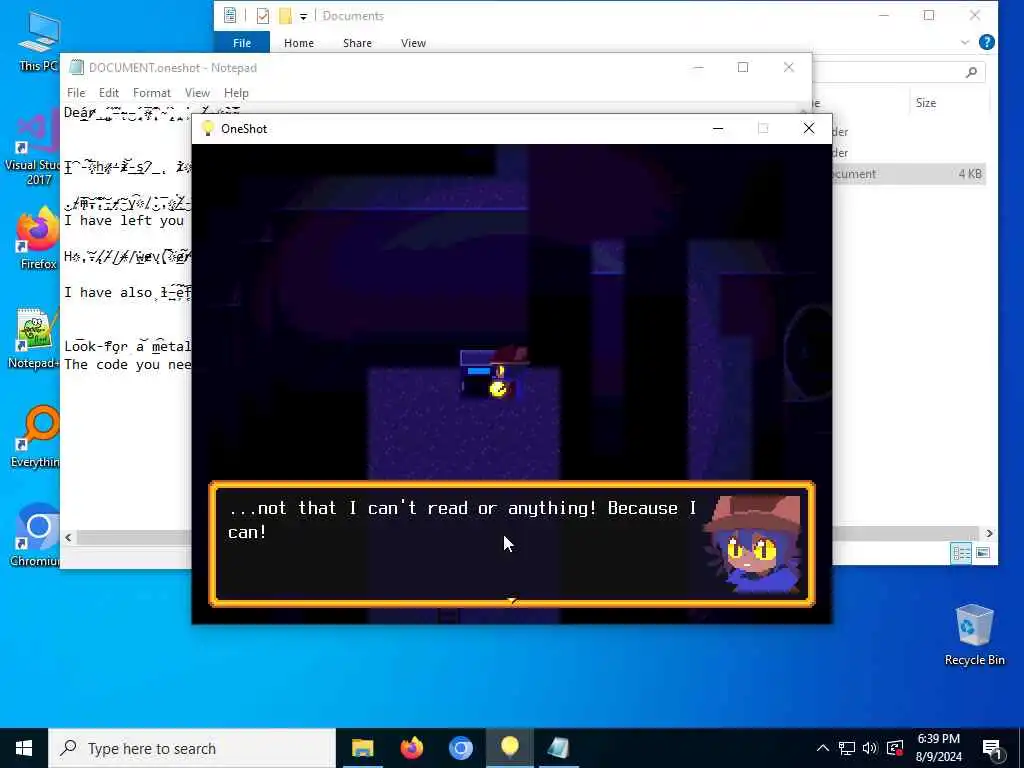
Task: Maximize the Notepad window
Action: [x=743, y=67]
